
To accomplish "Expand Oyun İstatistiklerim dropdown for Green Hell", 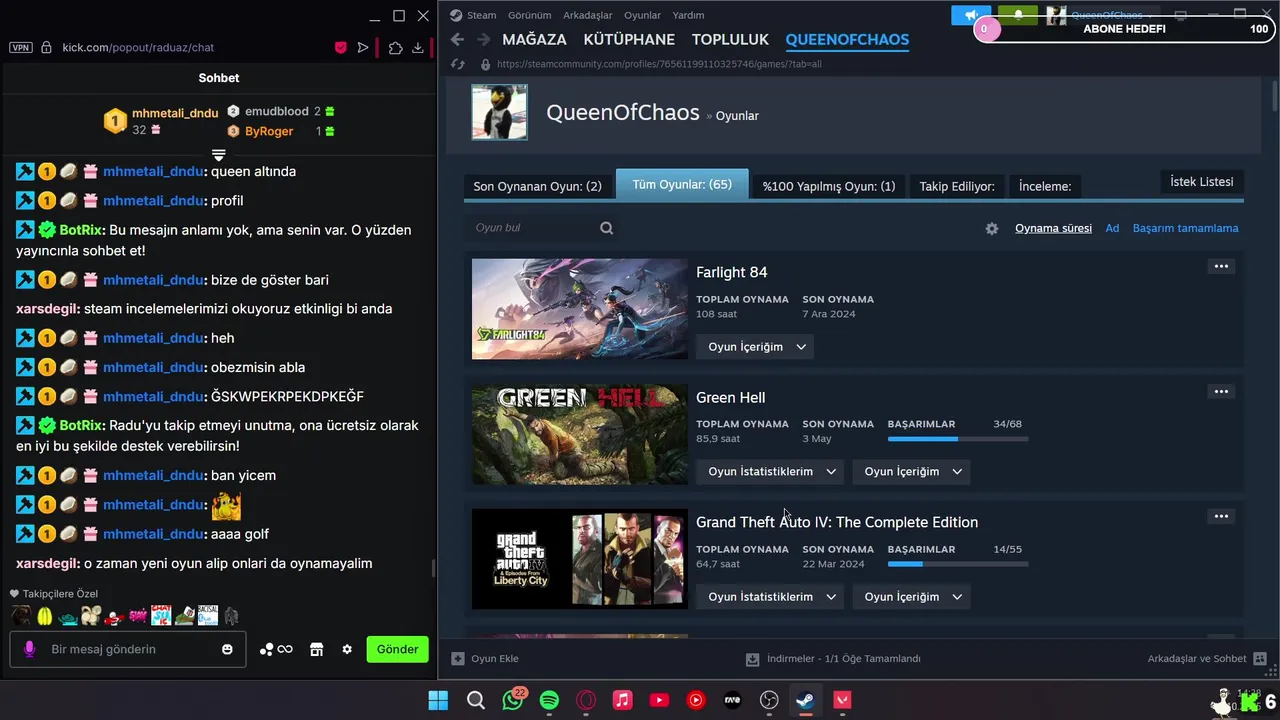I will coord(770,472).
